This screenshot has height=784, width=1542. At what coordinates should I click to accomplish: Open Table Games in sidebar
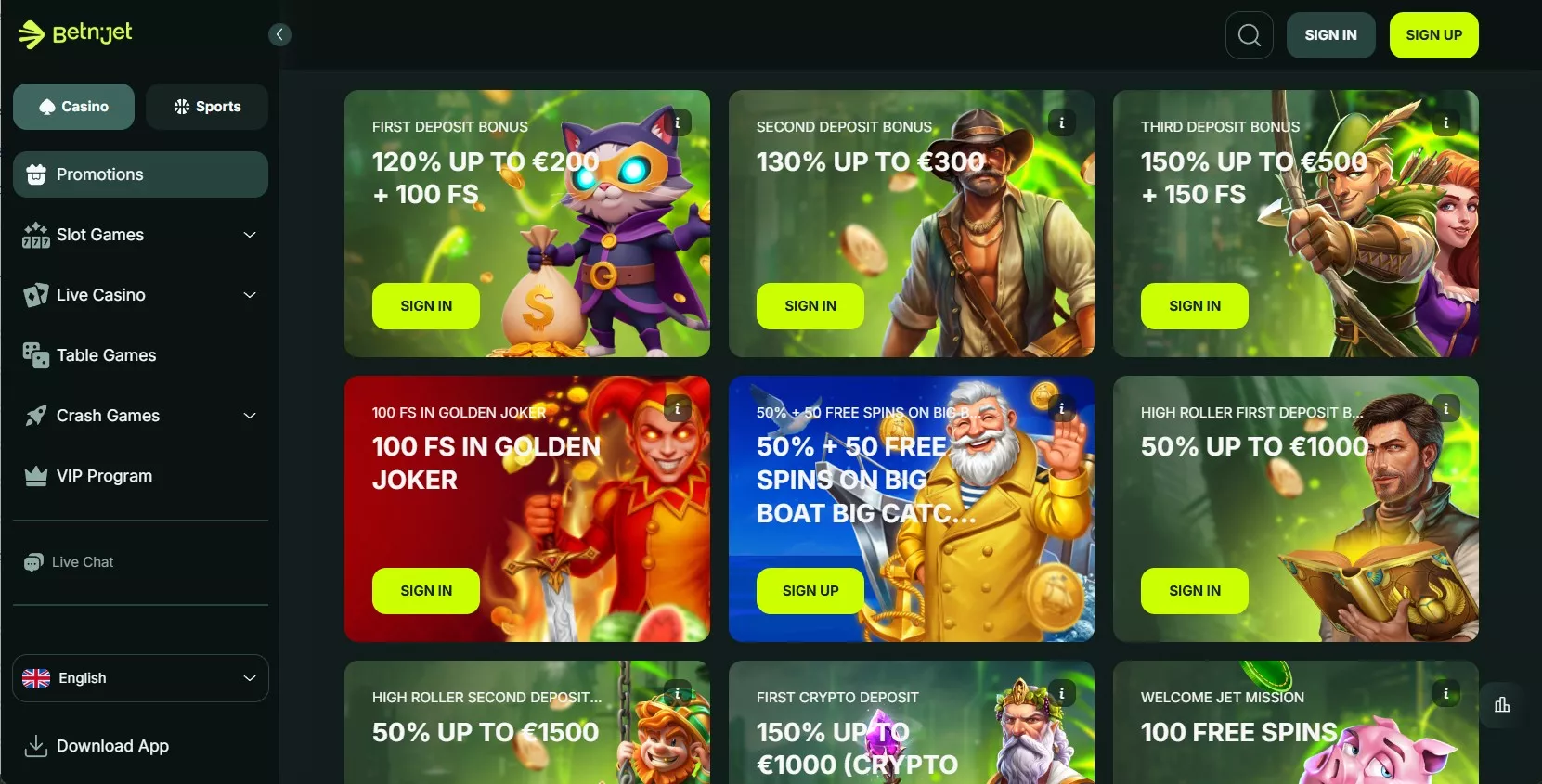pyautogui.click(x=140, y=355)
